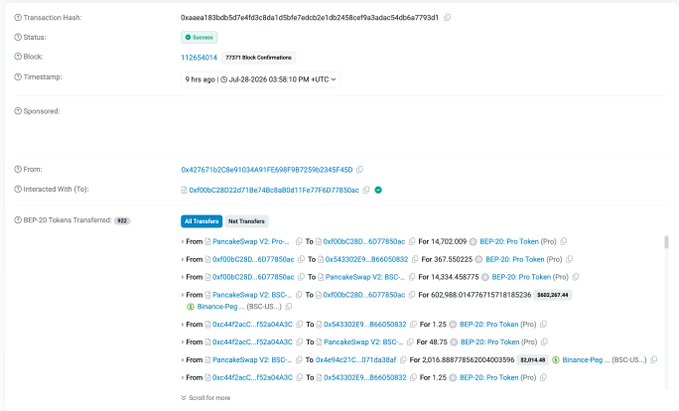The width and height of the screenshot is (679, 411).
Task: Click the '9 hrs ago' timestamp text
Action: pyautogui.click(x=200, y=80)
